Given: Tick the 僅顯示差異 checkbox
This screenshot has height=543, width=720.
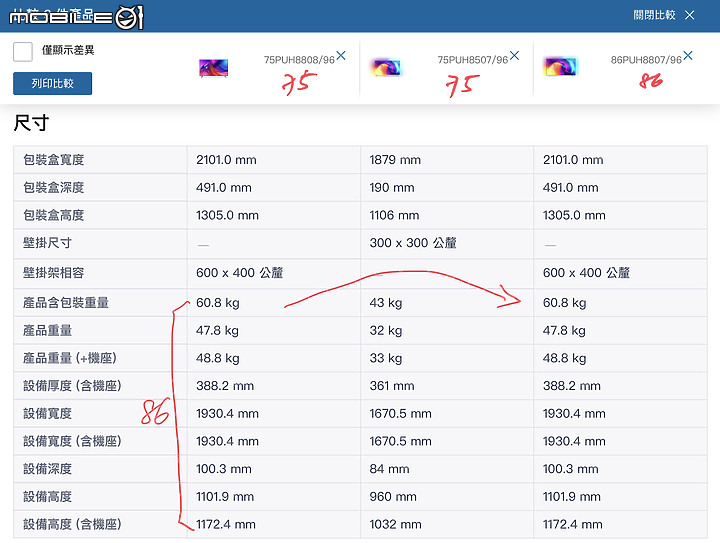Looking at the screenshot, I should point(22,51).
